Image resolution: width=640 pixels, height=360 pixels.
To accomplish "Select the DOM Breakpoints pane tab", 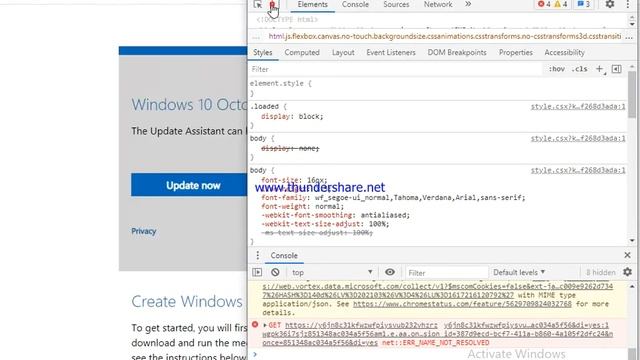I will [457, 53].
